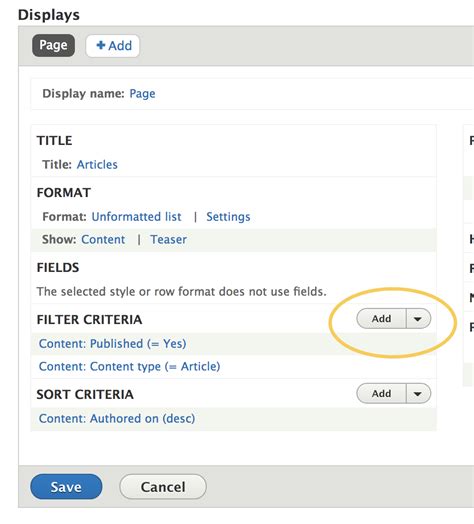The height and width of the screenshot is (524, 474).
Task: Change the Show Content row style
Action: click(x=103, y=240)
